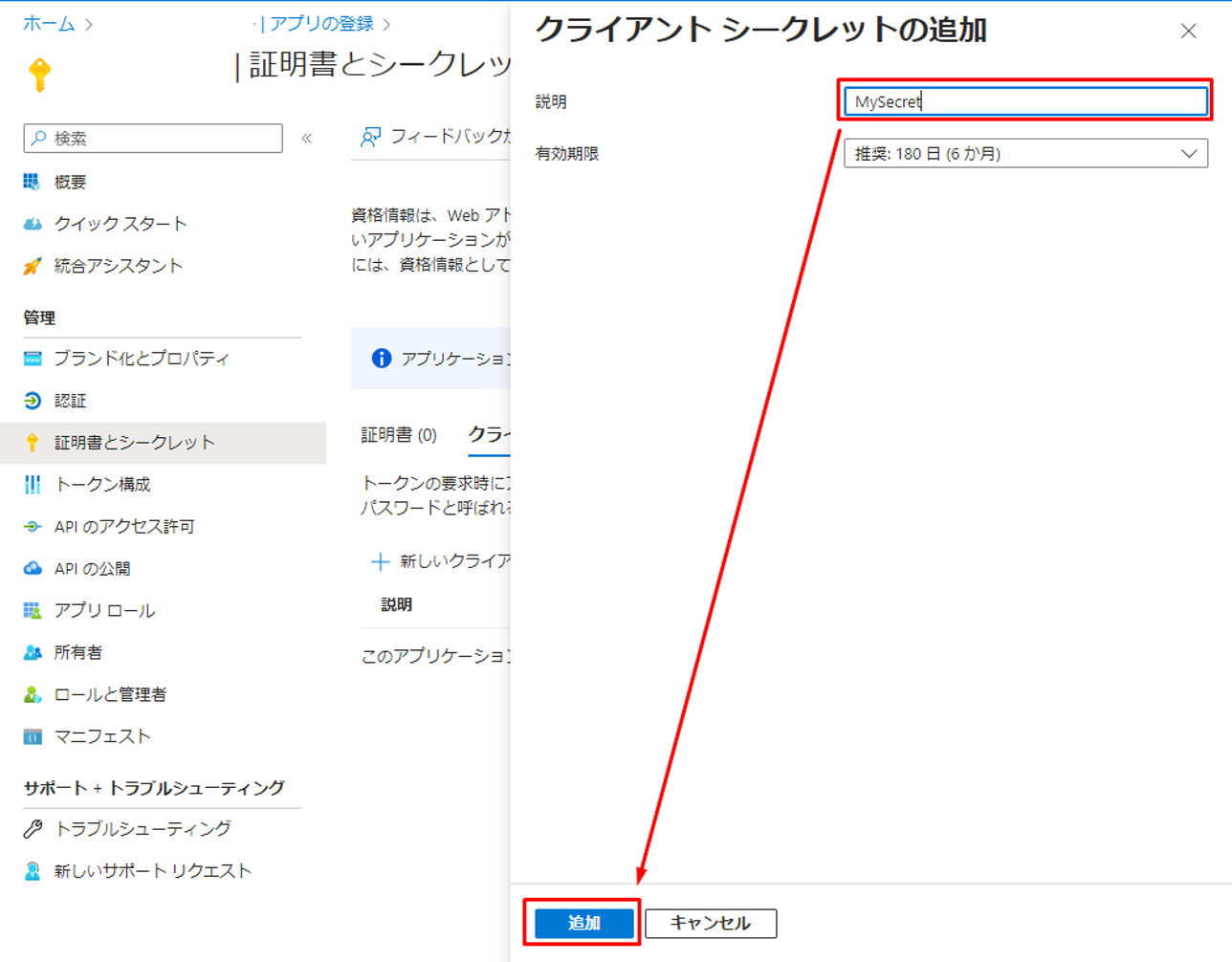Click the 追加 button to add the secret
This screenshot has height=962, width=1232.
[x=583, y=923]
